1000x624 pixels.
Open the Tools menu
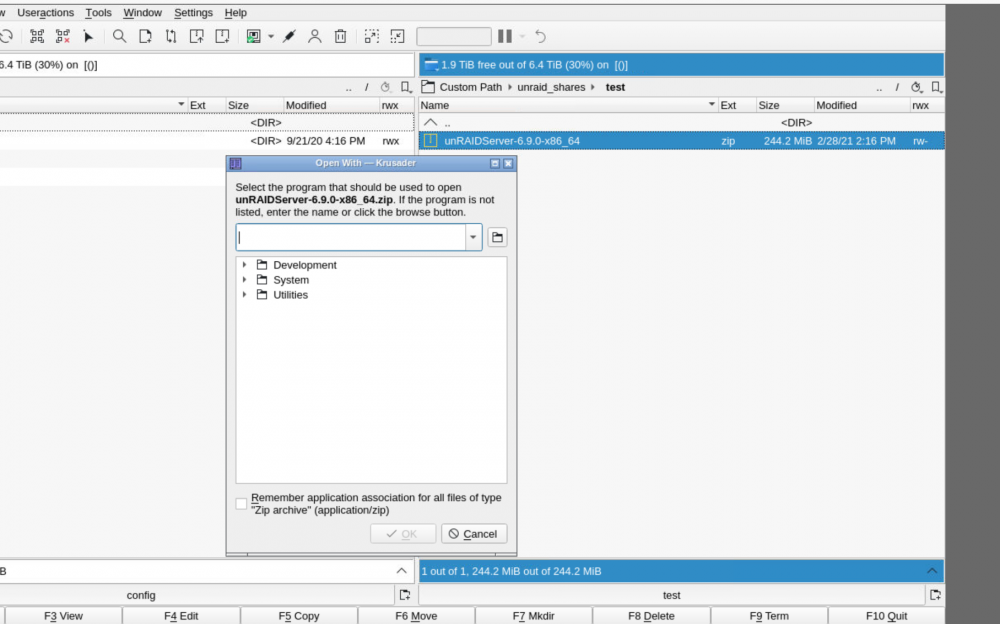(x=98, y=13)
